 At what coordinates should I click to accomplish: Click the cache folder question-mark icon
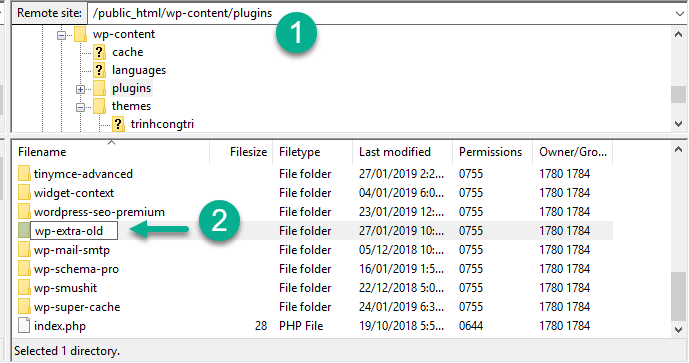[x=99, y=52]
